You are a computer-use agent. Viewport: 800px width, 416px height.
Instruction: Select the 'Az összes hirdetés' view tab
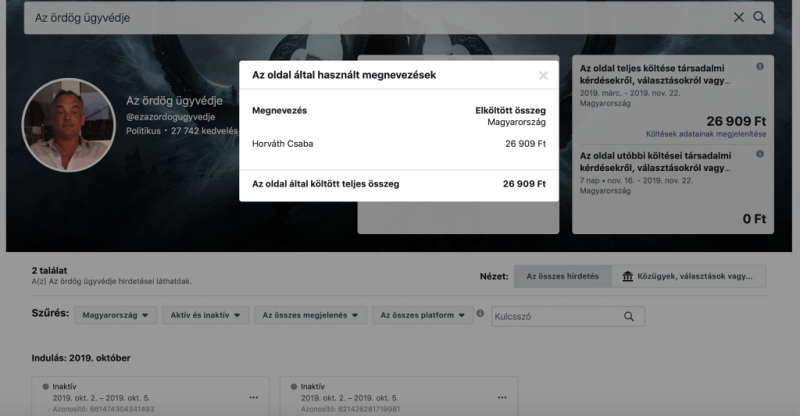562,276
